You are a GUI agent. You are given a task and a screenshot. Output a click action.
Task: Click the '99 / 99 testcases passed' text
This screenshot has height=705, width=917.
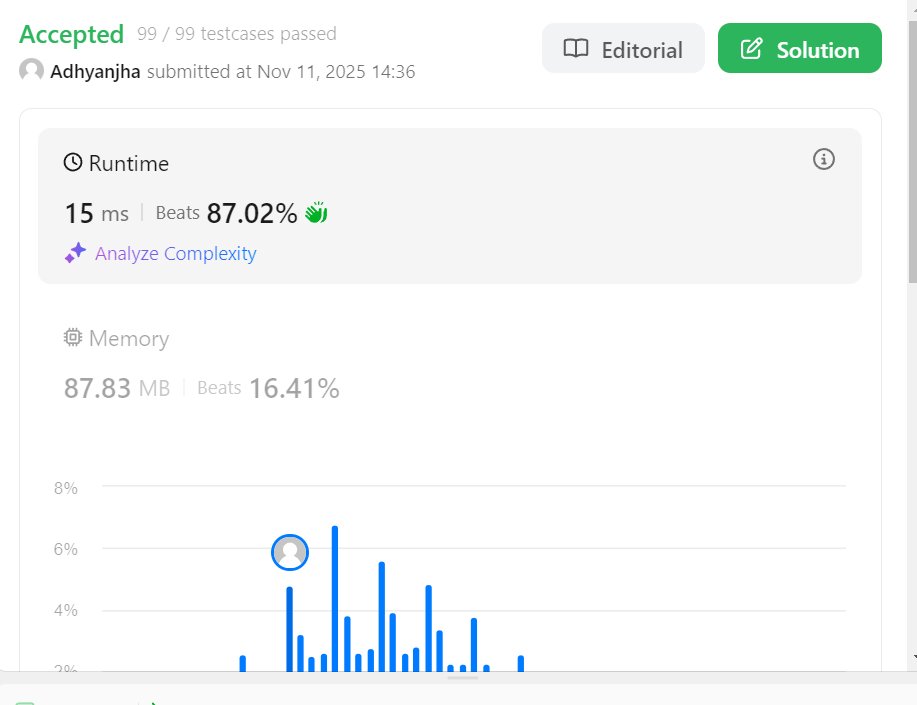point(237,34)
